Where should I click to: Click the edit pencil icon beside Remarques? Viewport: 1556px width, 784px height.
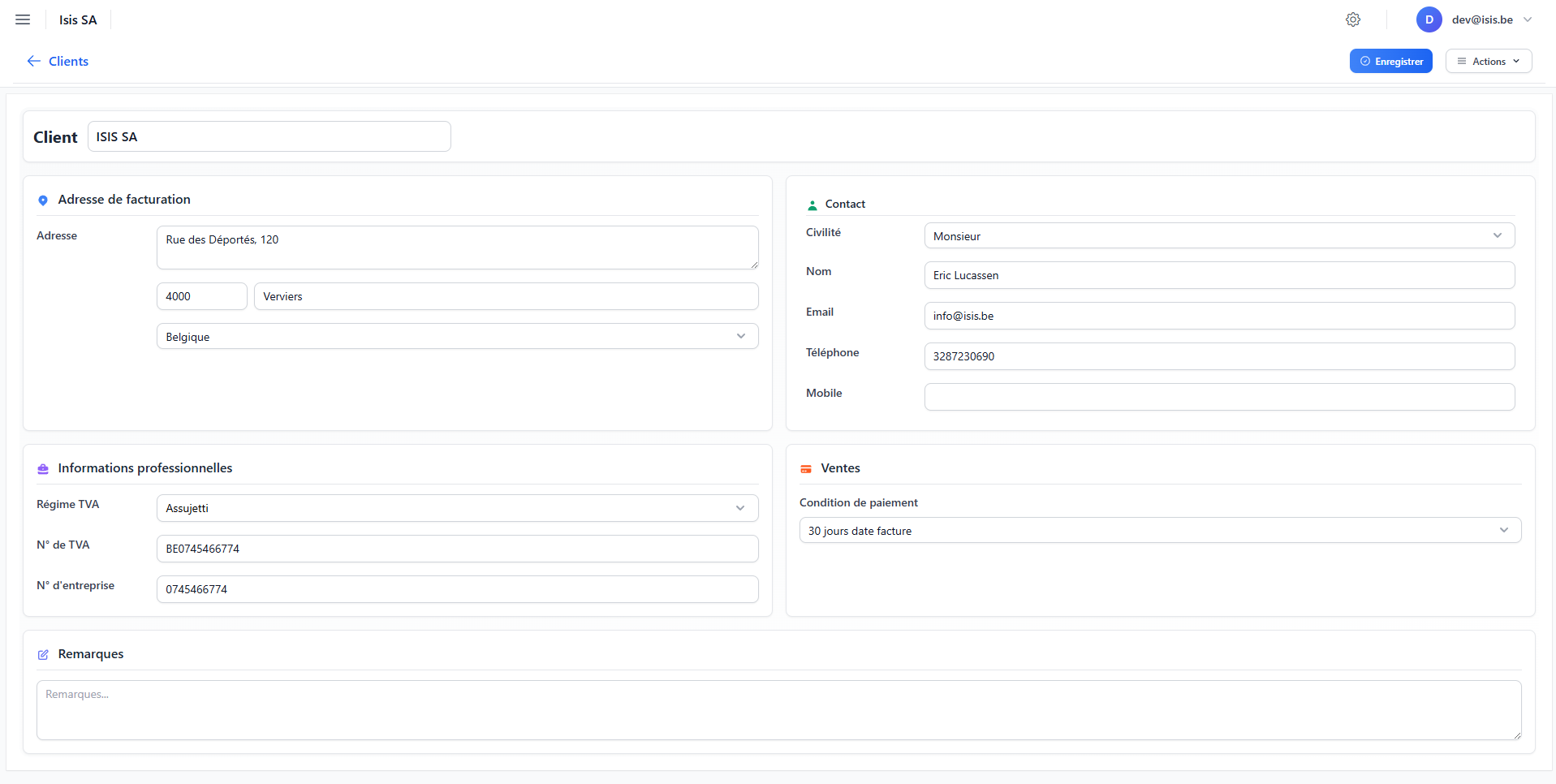pos(43,655)
